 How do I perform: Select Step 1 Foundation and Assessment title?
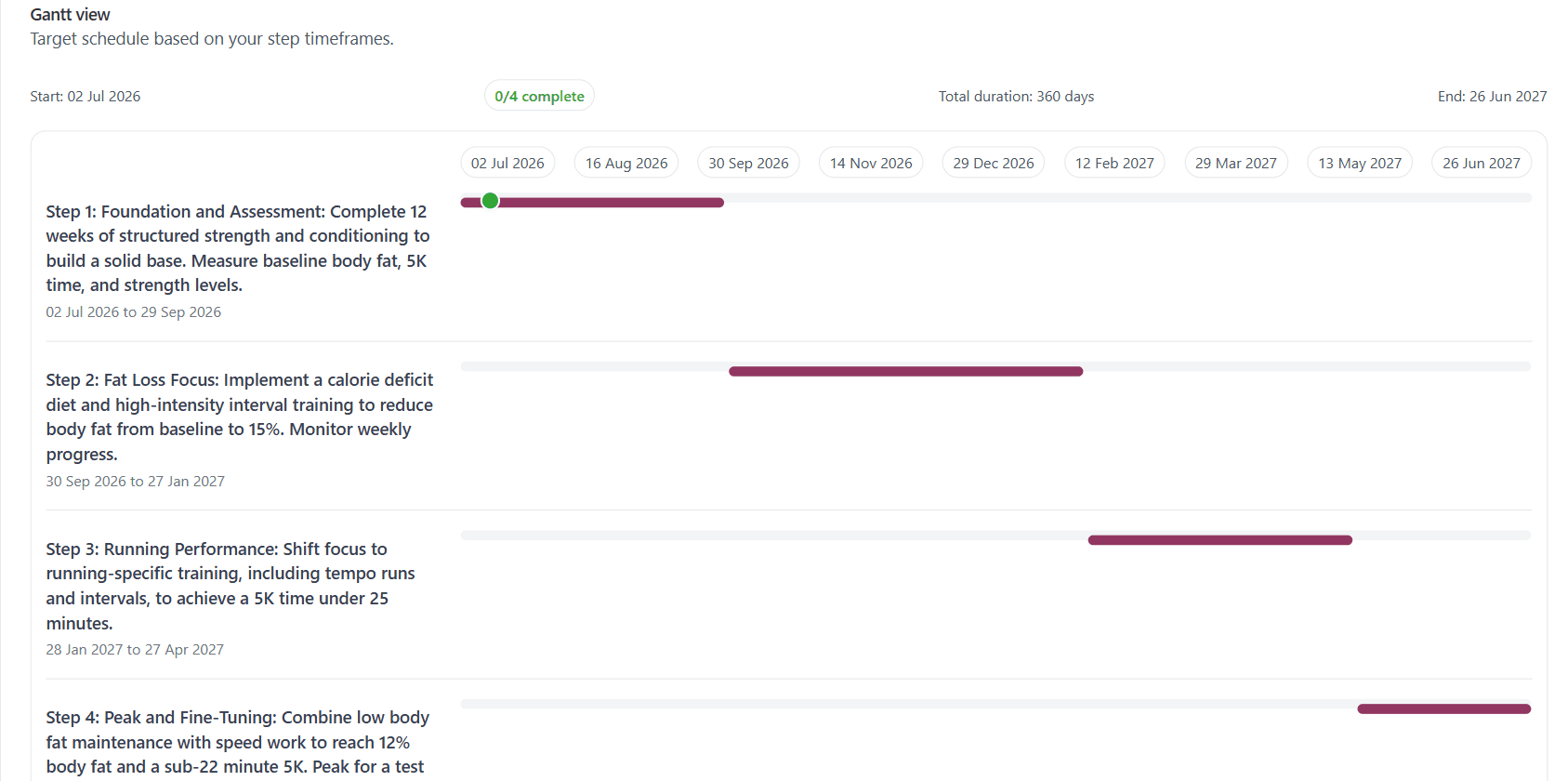(238, 248)
